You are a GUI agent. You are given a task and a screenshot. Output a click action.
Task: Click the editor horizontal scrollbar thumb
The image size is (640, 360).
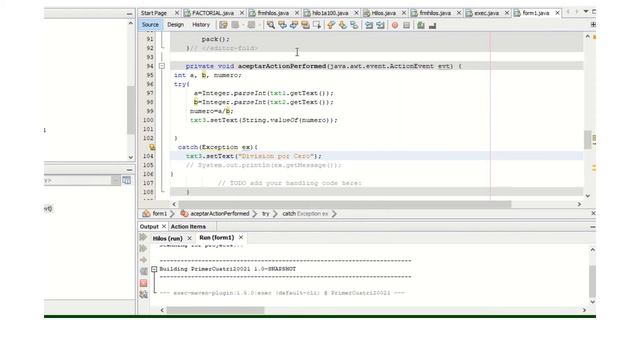click(x=345, y=204)
